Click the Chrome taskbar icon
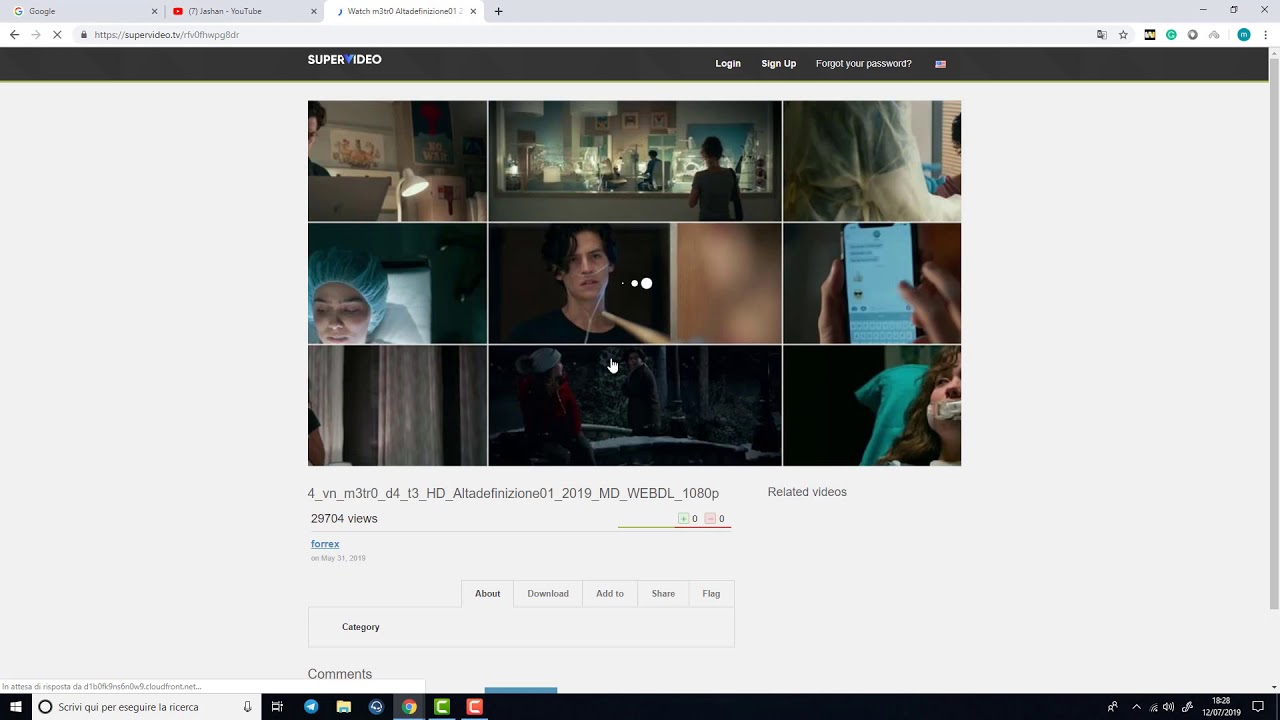The height and width of the screenshot is (720, 1280). tap(409, 707)
